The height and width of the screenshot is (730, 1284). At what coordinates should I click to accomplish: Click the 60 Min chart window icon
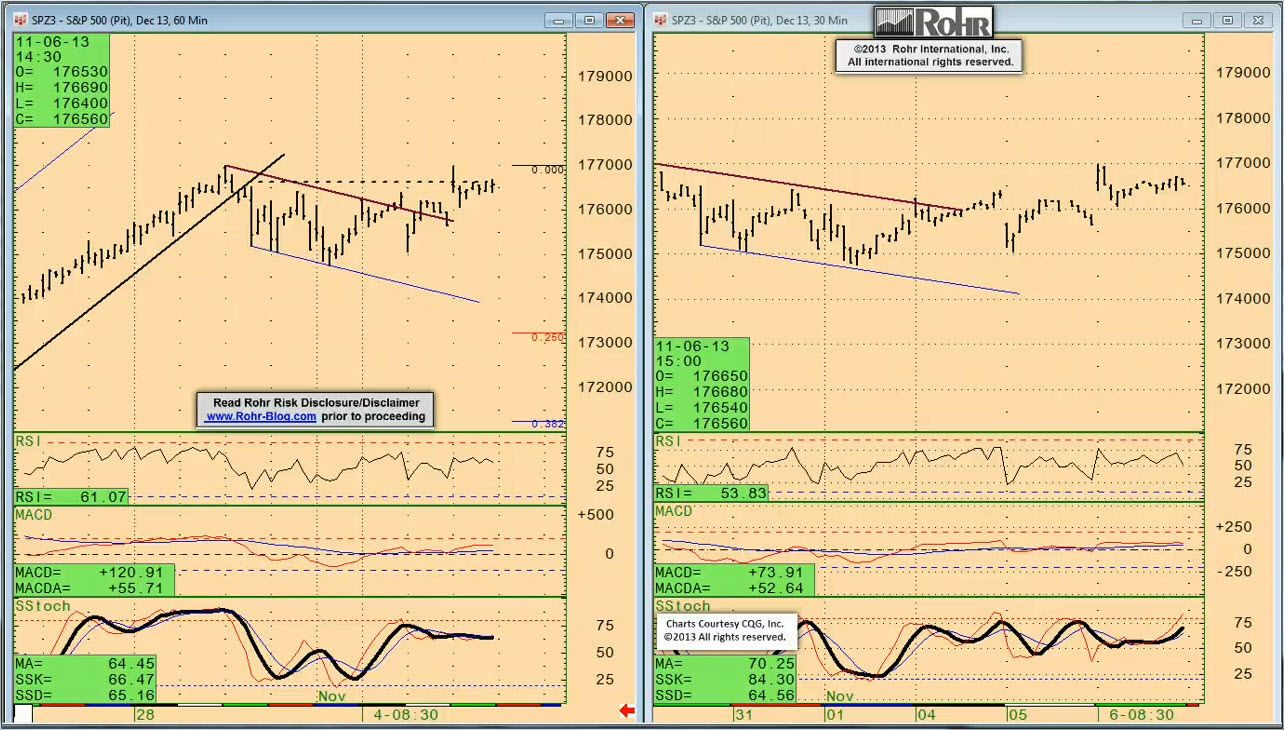point(20,20)
